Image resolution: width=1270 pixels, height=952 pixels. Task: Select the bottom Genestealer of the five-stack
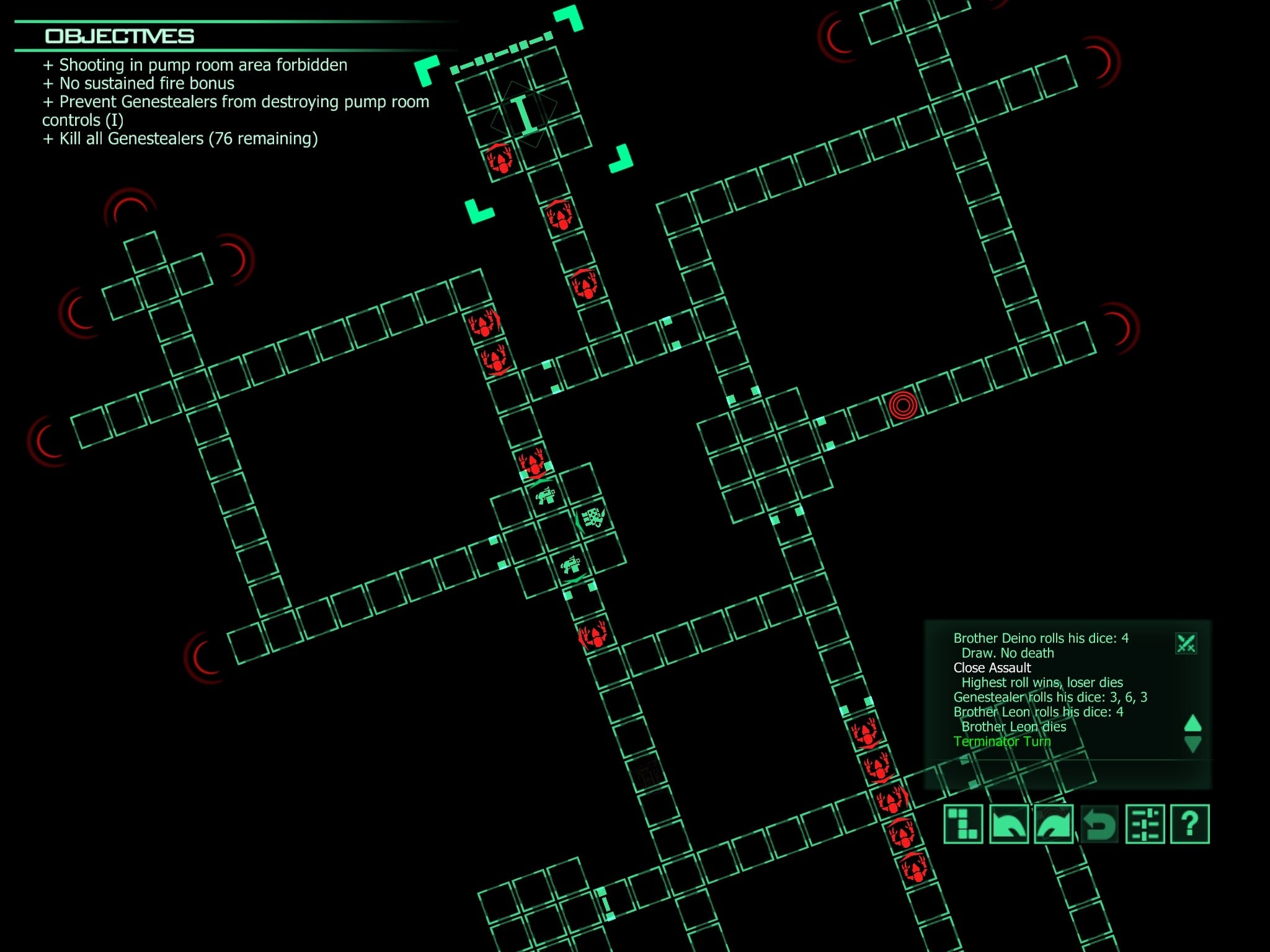click(x=914, y=868)
